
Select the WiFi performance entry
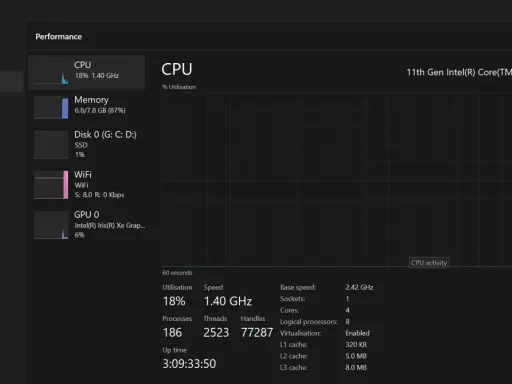[x=87, y=185]
